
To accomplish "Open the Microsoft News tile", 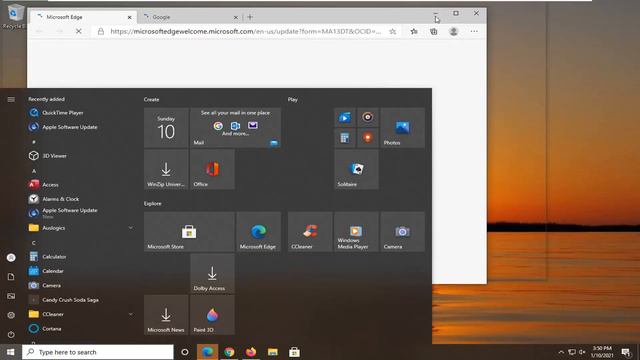I will (x=166, y=315).
